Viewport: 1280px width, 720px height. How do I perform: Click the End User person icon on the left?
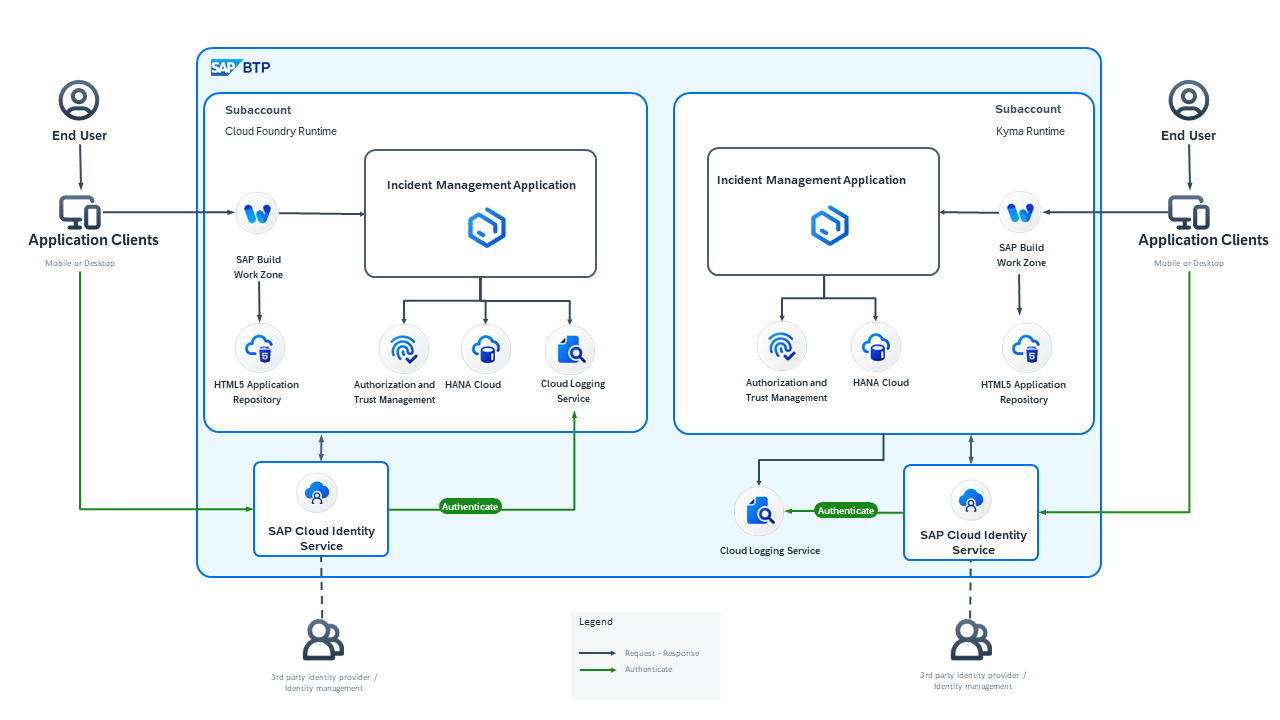(79, 101)
